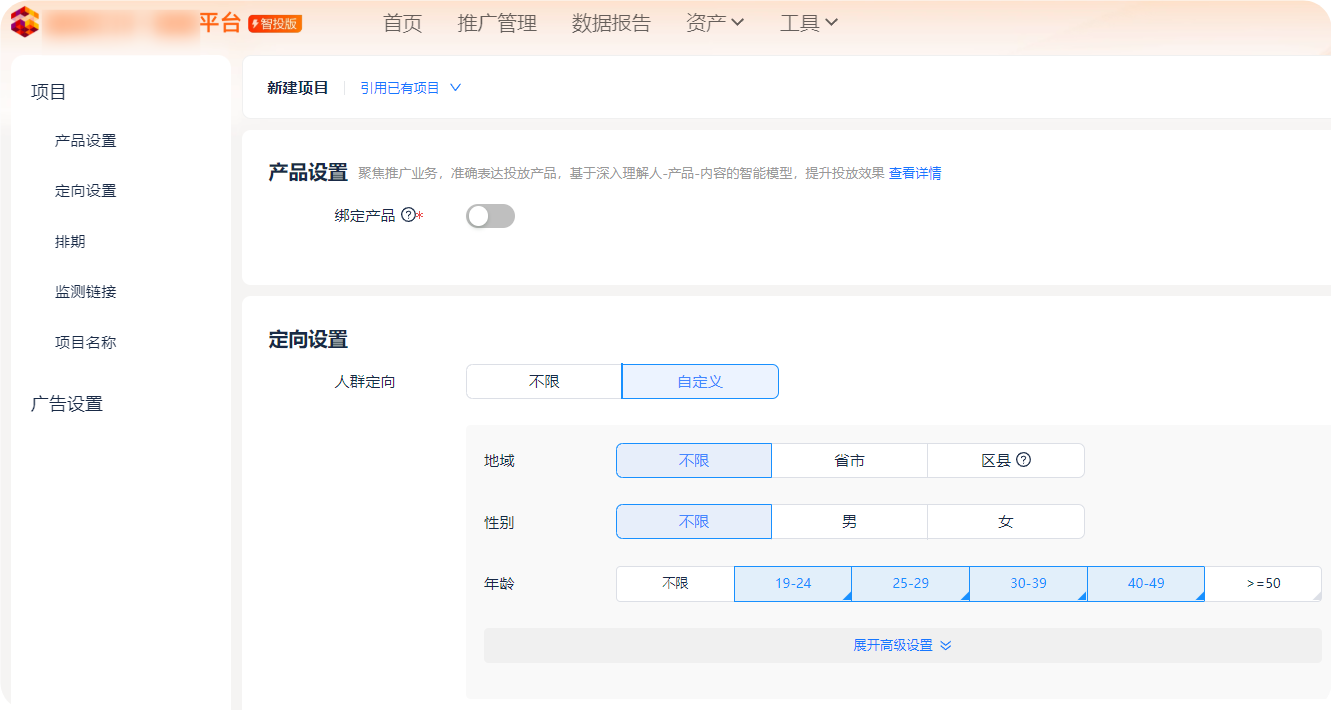Select 项目 section in sidebar
This screenshot has height=710, width=1331.
tap(49, 92)
